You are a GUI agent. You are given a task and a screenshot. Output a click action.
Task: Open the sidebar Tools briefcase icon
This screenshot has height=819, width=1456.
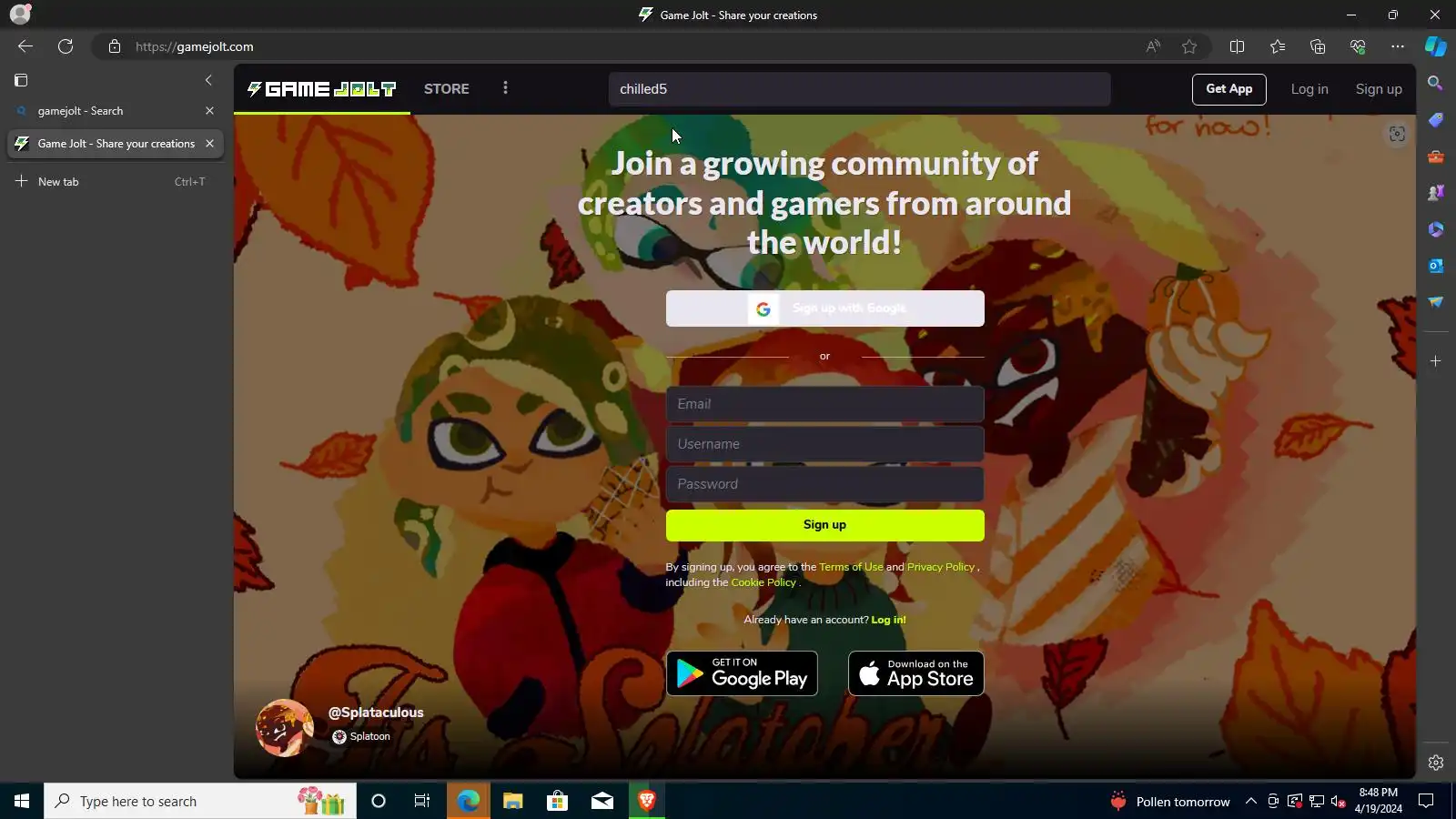[x=1435, y=157]
